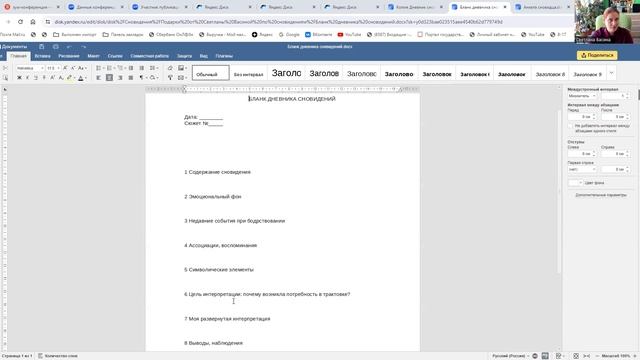Click the 'Слева' indent field
The height and width of the screenshot is (360, 640).
pyautogui.click(x=582, y=154)
